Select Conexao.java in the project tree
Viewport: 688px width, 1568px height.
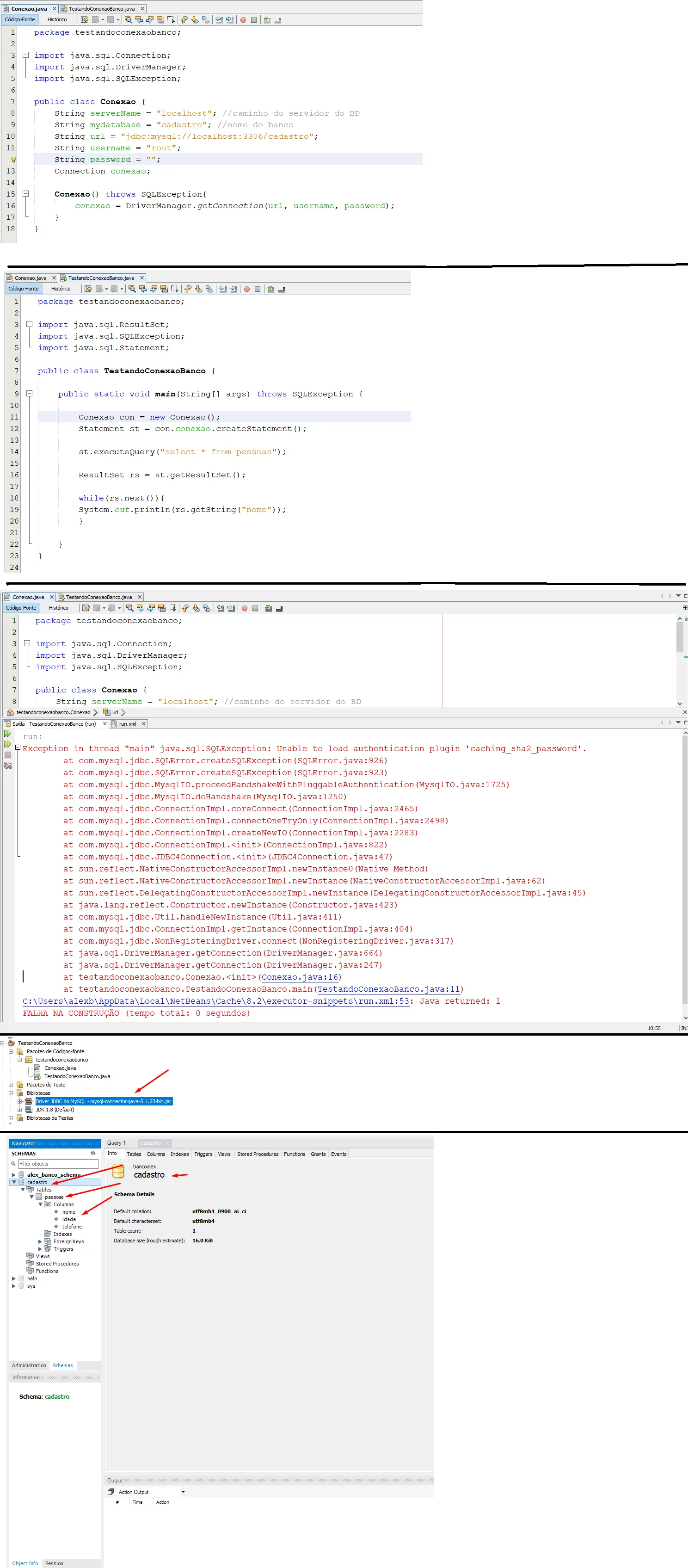click(60, 1068)
